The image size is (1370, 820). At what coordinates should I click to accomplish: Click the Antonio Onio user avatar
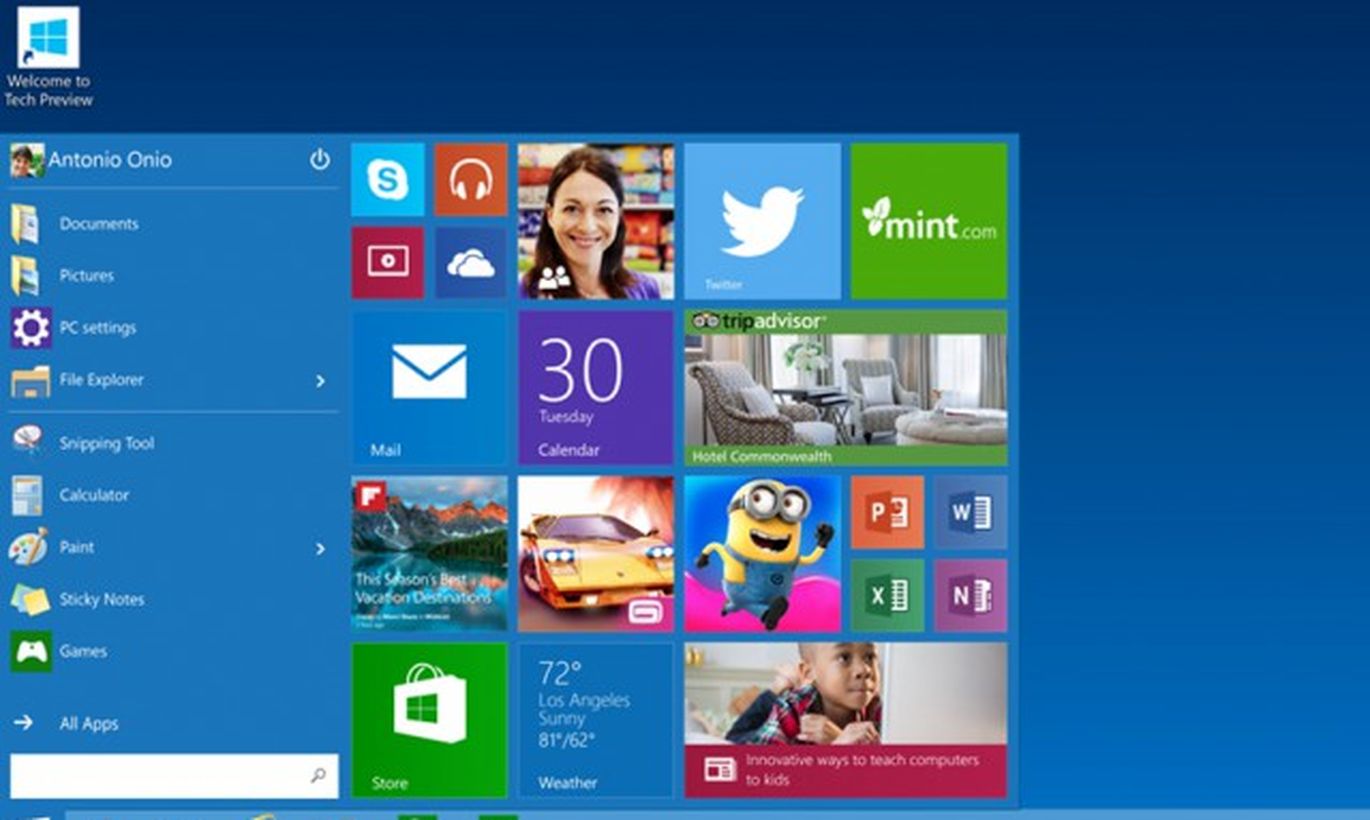27,160
